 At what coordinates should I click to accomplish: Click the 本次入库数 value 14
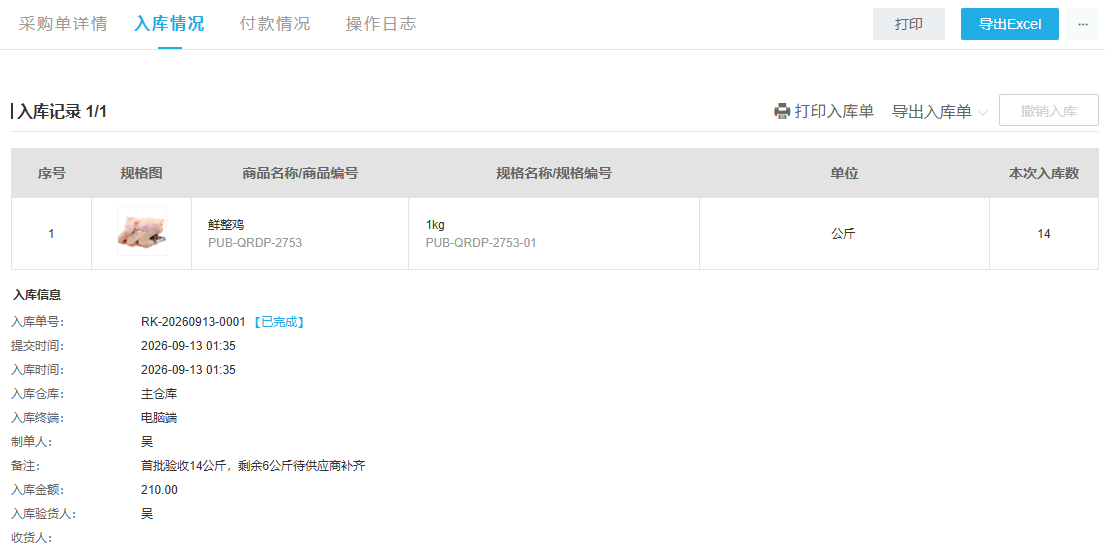[x=1044, y=233]
